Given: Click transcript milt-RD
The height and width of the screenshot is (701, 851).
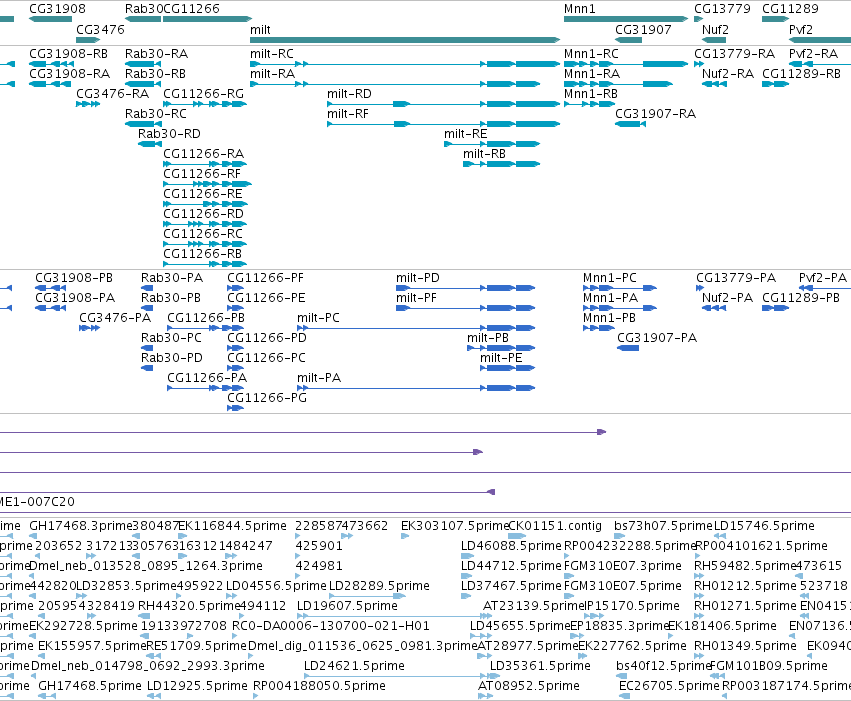Looking at the screenshot, I should [x=443, y=104].
